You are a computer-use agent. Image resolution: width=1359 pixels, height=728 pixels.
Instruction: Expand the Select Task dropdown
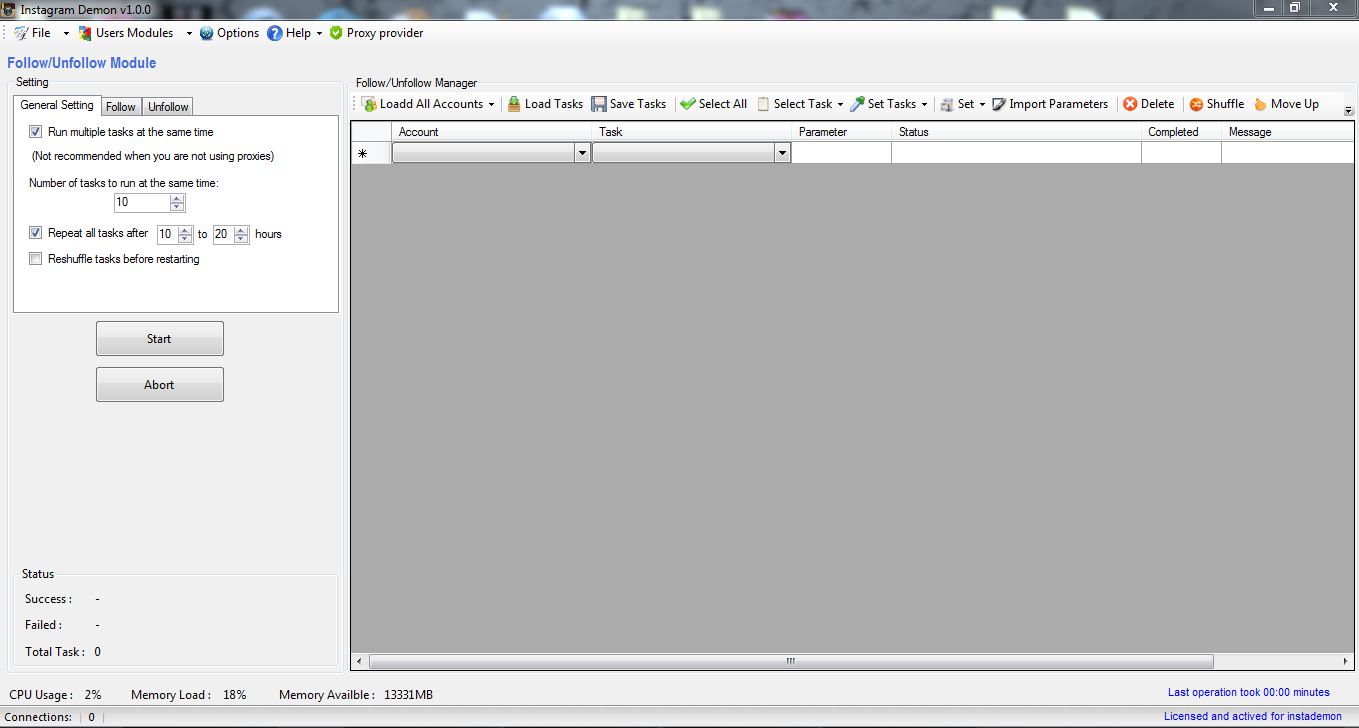[840, 104]
